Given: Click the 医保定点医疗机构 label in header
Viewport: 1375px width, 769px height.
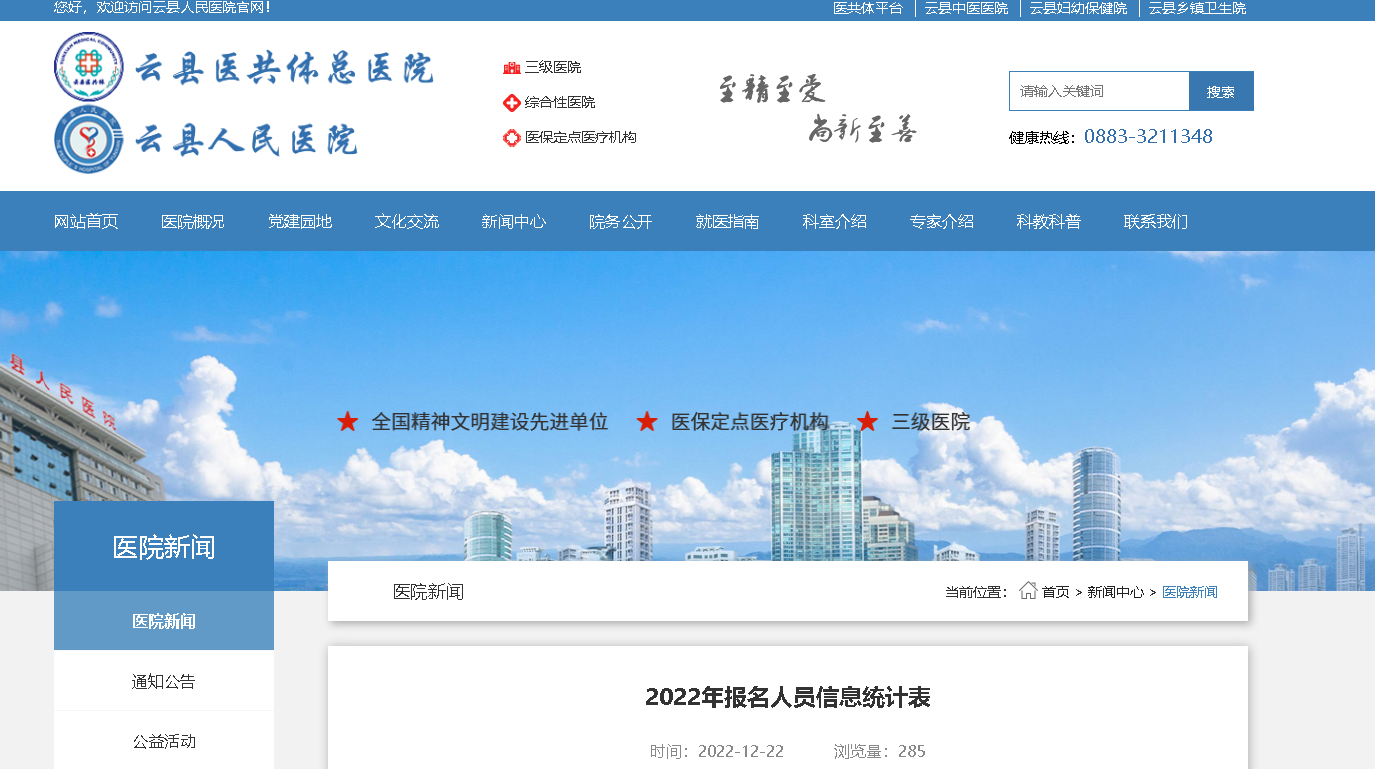Looking at the screenshot, I should (x=581, y=137).
